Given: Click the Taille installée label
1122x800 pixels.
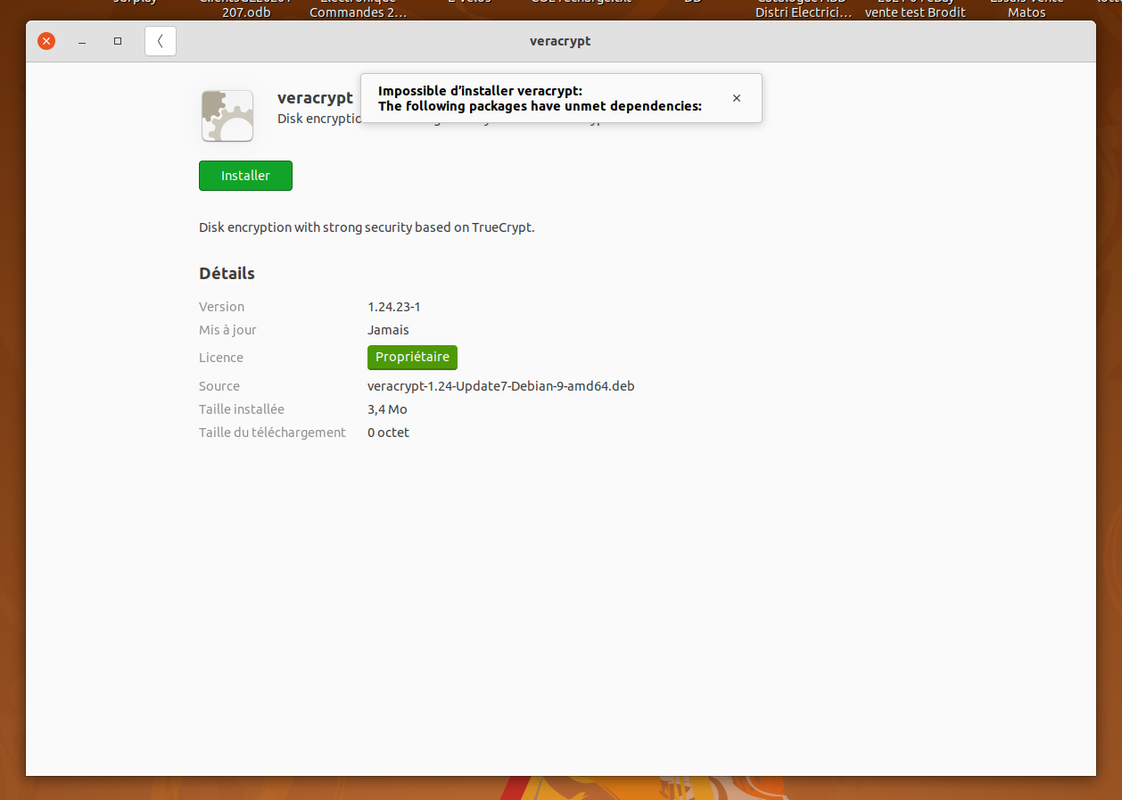Looking at the screenshot, I should [x=241, y=409].
